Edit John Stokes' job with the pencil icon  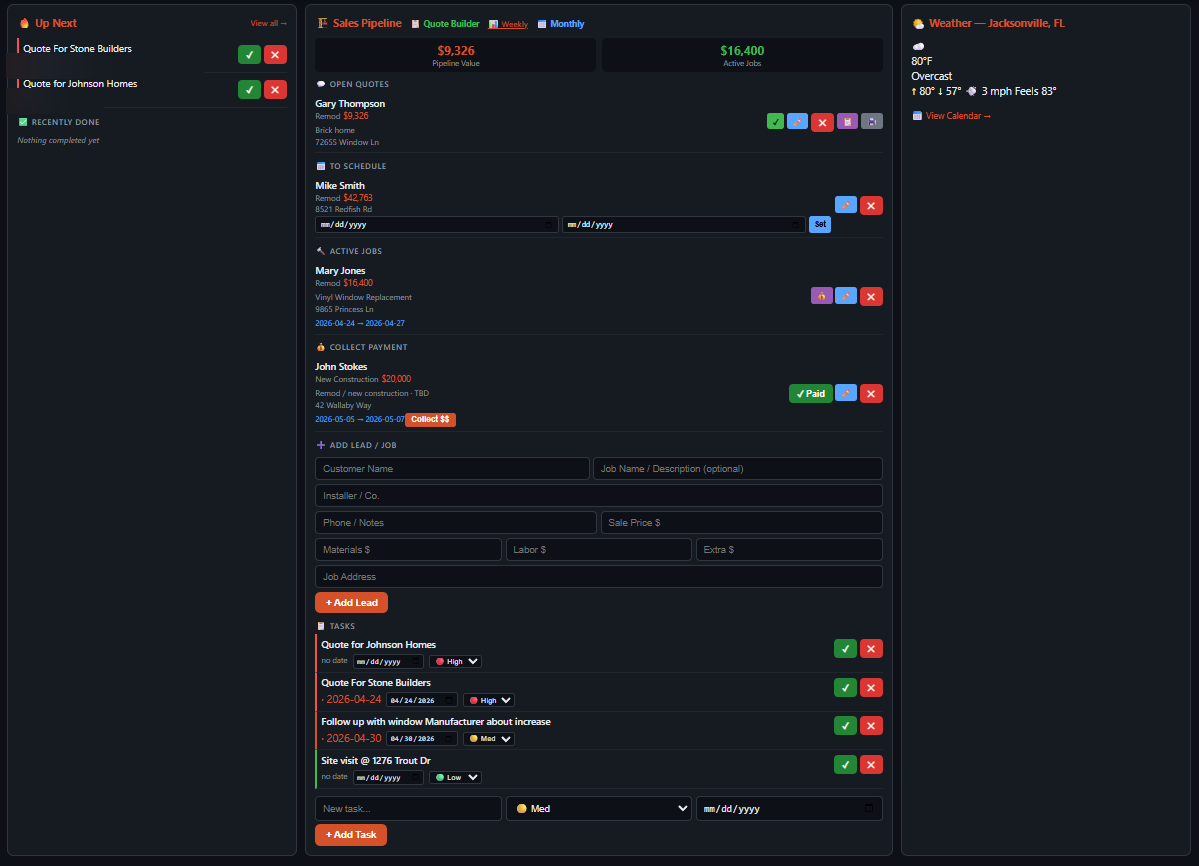(846, 394)
